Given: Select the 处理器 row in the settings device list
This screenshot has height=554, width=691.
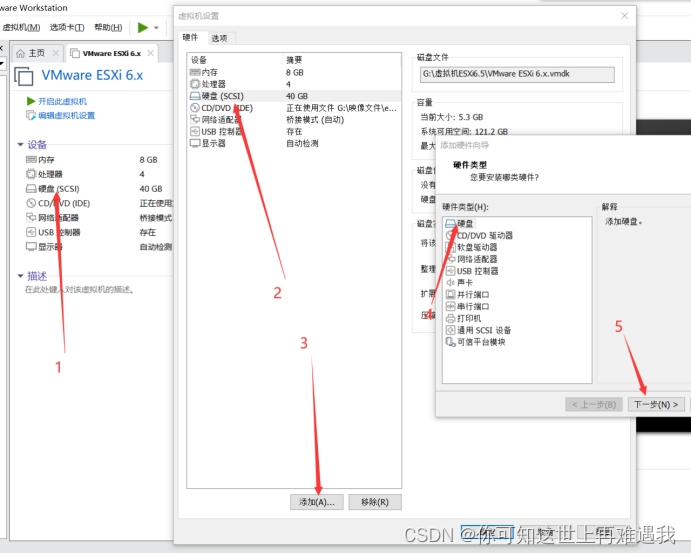Looking at the screenshot, I should point(294,84).
